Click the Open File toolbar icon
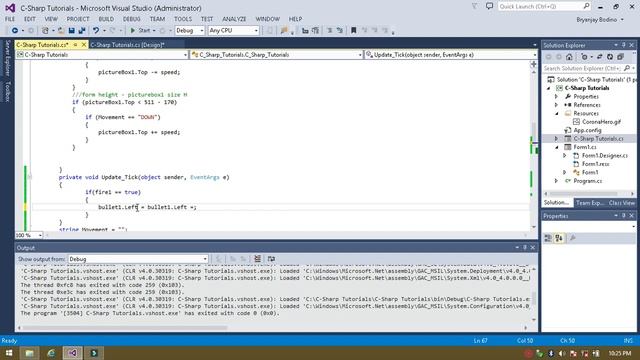Screen dimensions: 640x360 pos(61,31)
